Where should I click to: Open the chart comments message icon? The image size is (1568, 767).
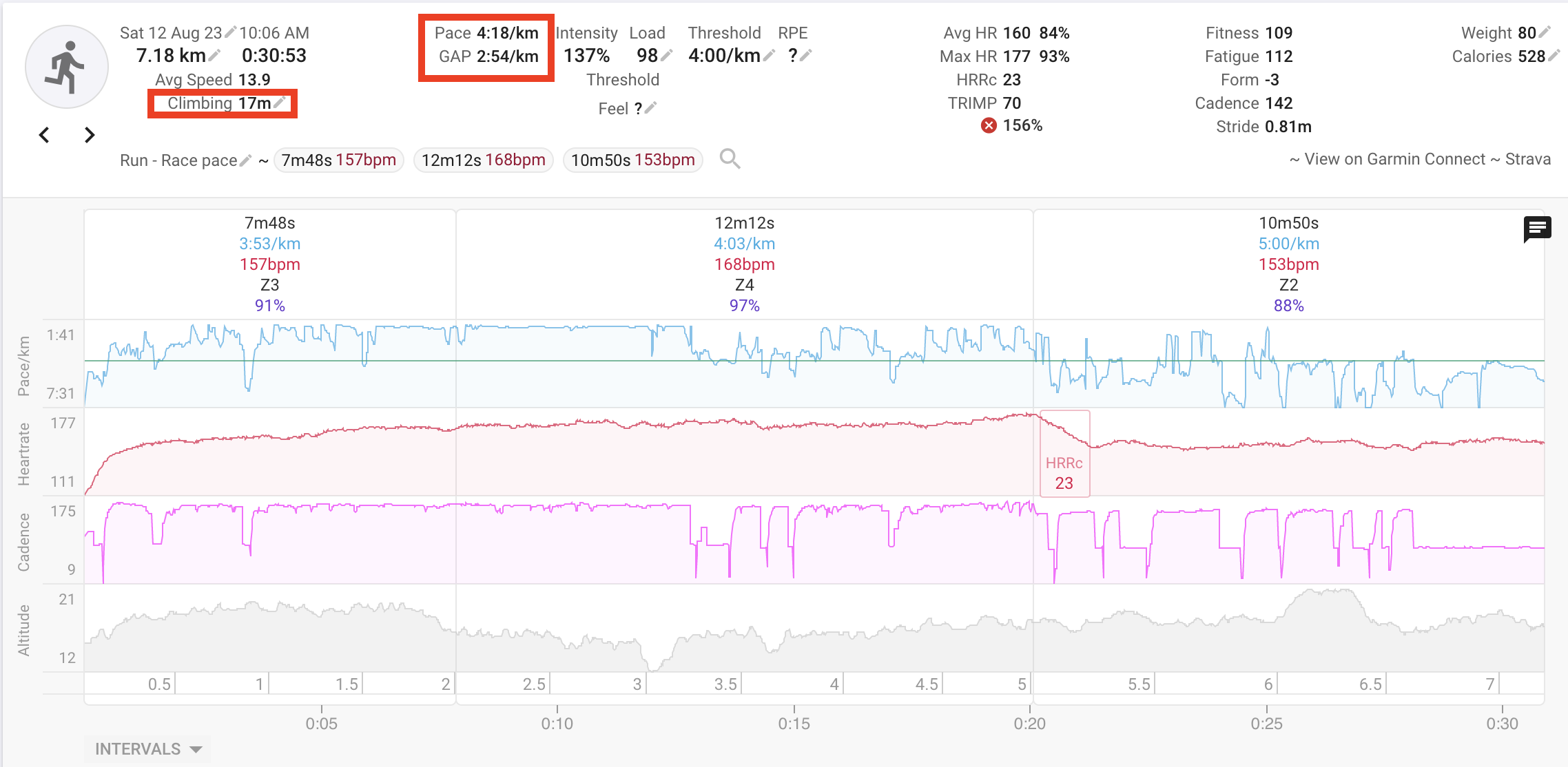pyautogui.click(x=1537, y=229)
